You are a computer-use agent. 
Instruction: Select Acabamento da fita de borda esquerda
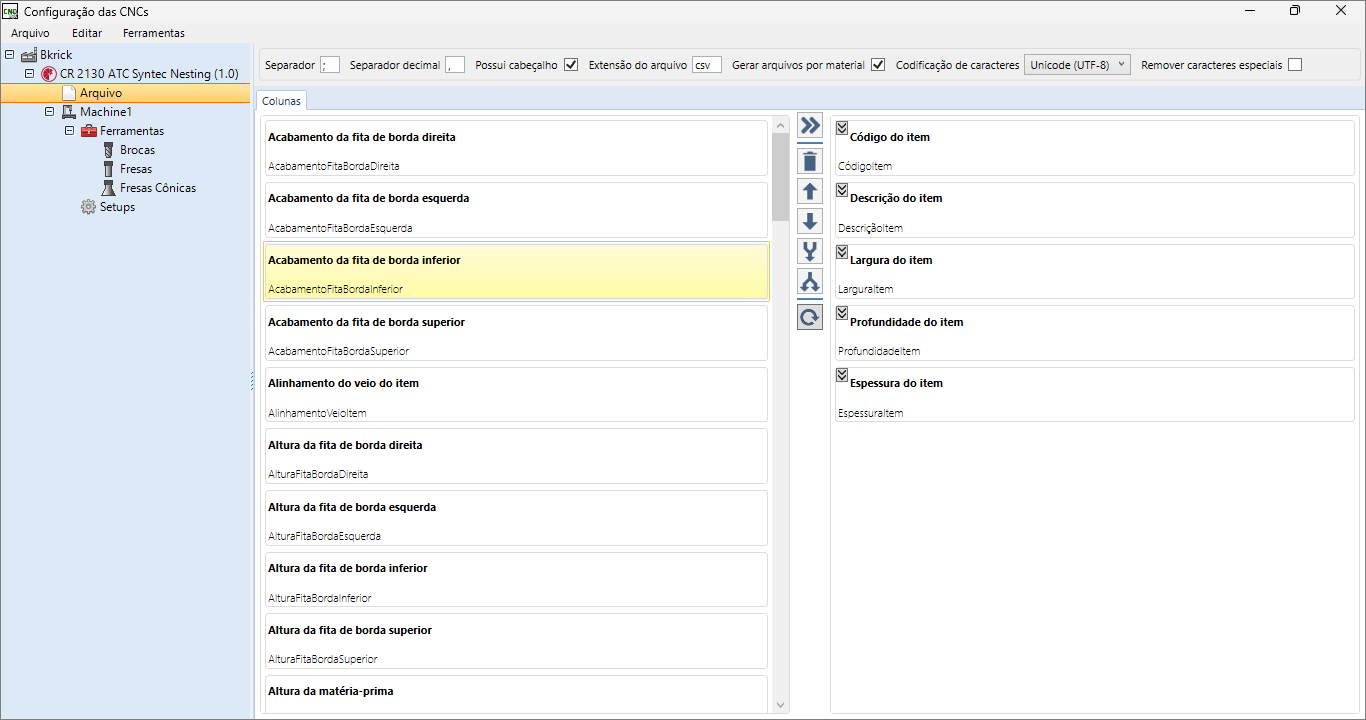click(516, 210)
